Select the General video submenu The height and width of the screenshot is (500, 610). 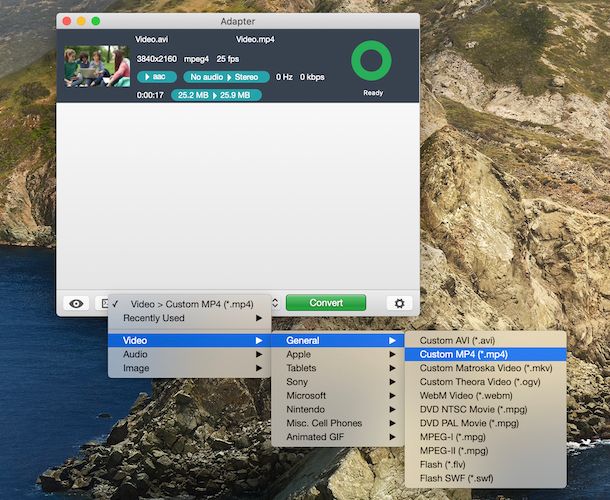pyautogui.click(x=338, y=340)
